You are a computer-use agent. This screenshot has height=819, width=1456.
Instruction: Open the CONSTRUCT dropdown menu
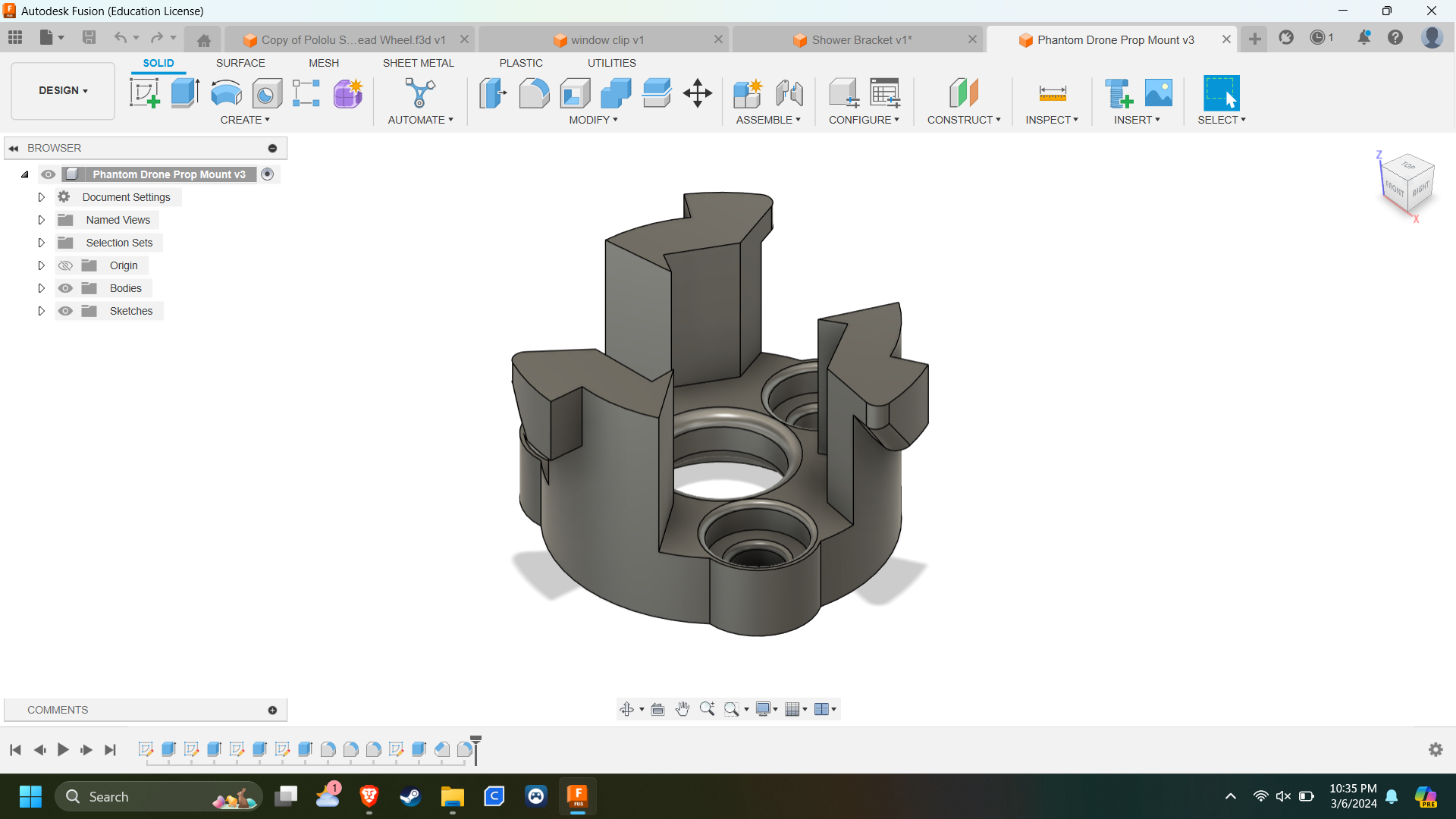click(x=964, y=120)
